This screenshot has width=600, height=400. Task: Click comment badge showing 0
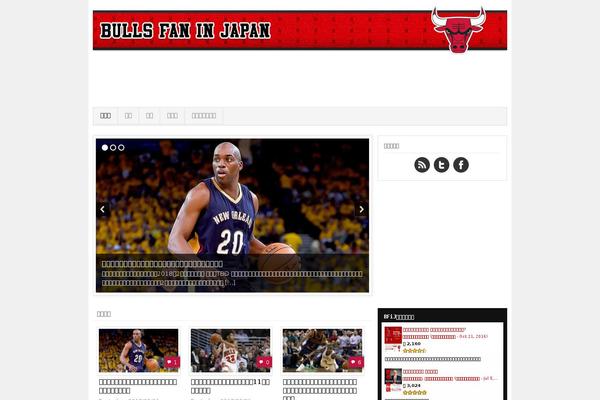click(264, 362)
